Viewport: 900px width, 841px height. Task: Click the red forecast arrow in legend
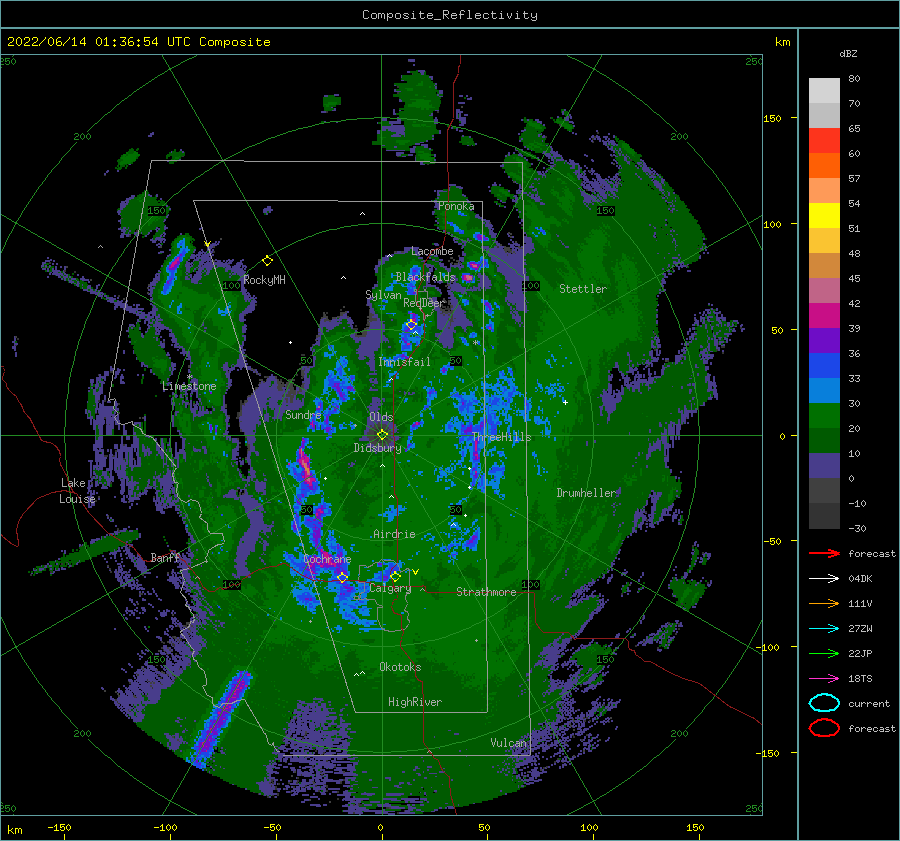tap(824, 553)
